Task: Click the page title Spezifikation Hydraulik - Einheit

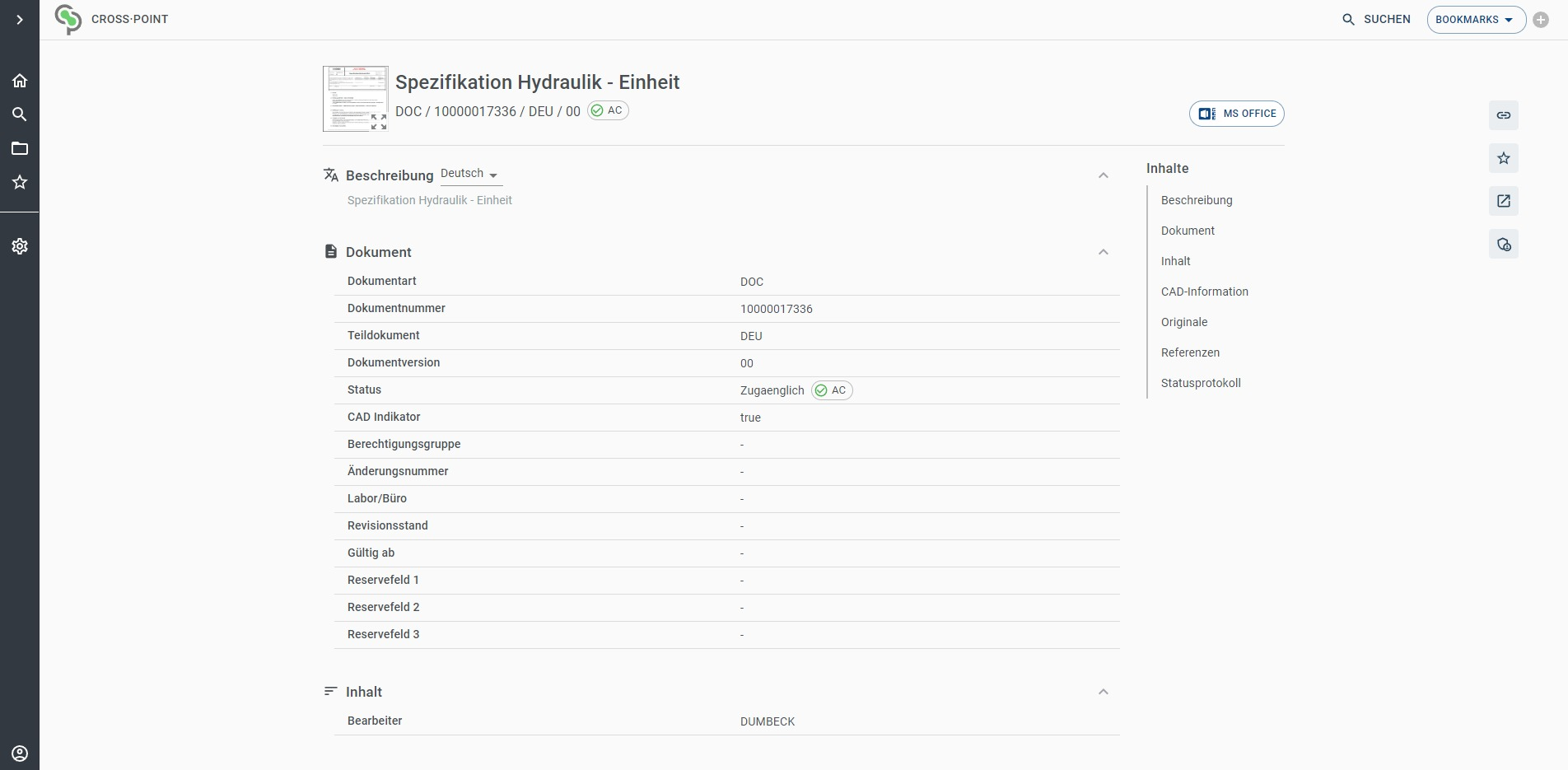Action: (x=537, y=82)
